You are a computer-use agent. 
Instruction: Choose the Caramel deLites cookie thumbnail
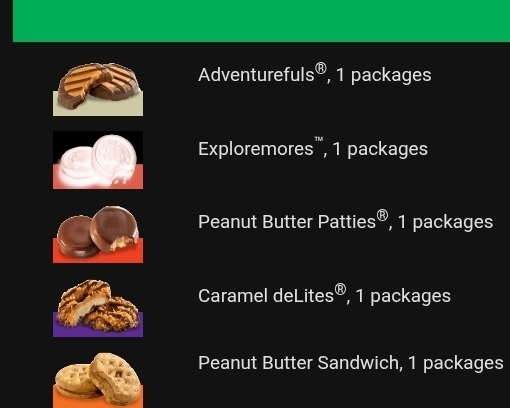(x=98, y=308)
